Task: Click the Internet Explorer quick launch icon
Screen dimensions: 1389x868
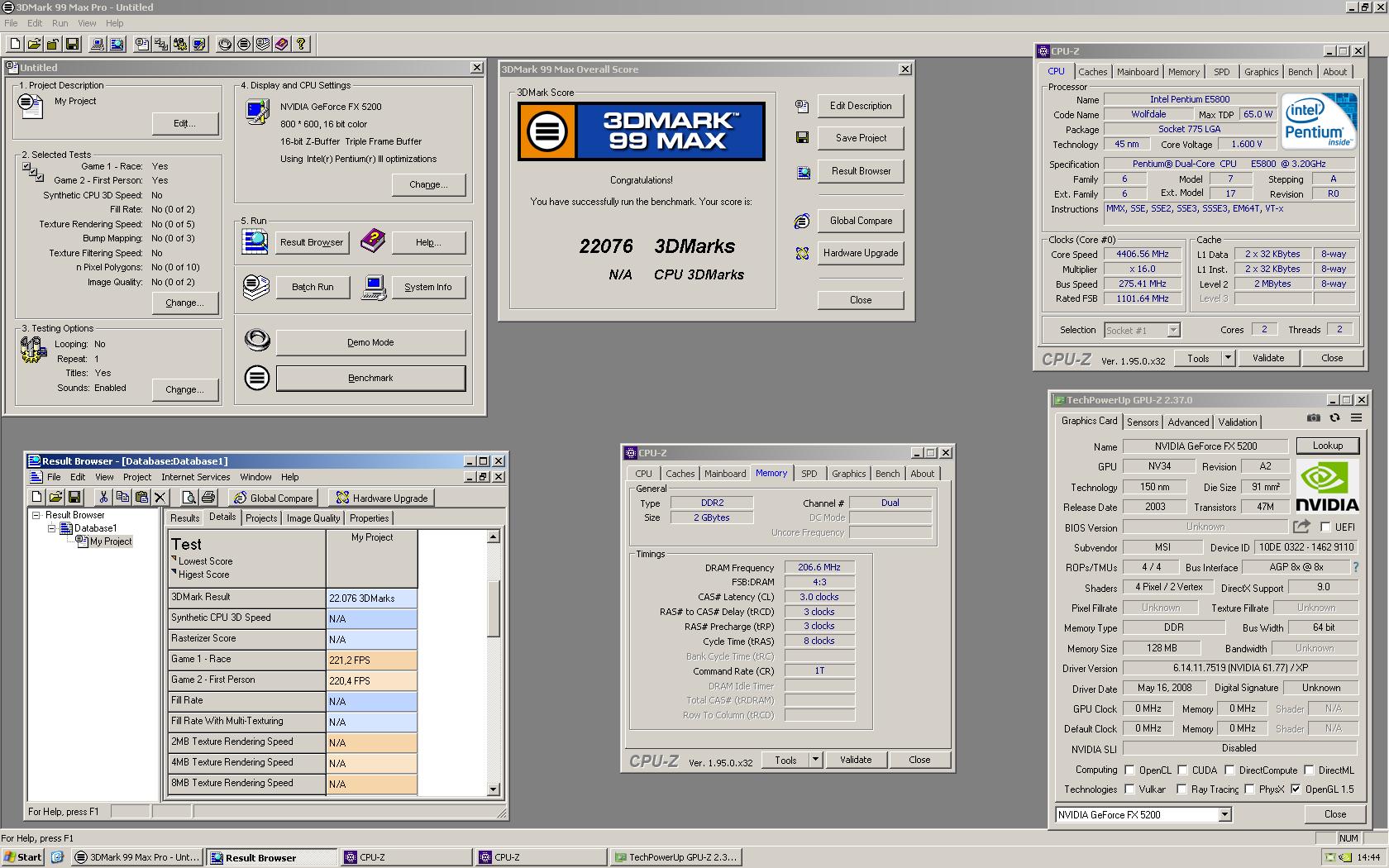Action: (57, 857)
